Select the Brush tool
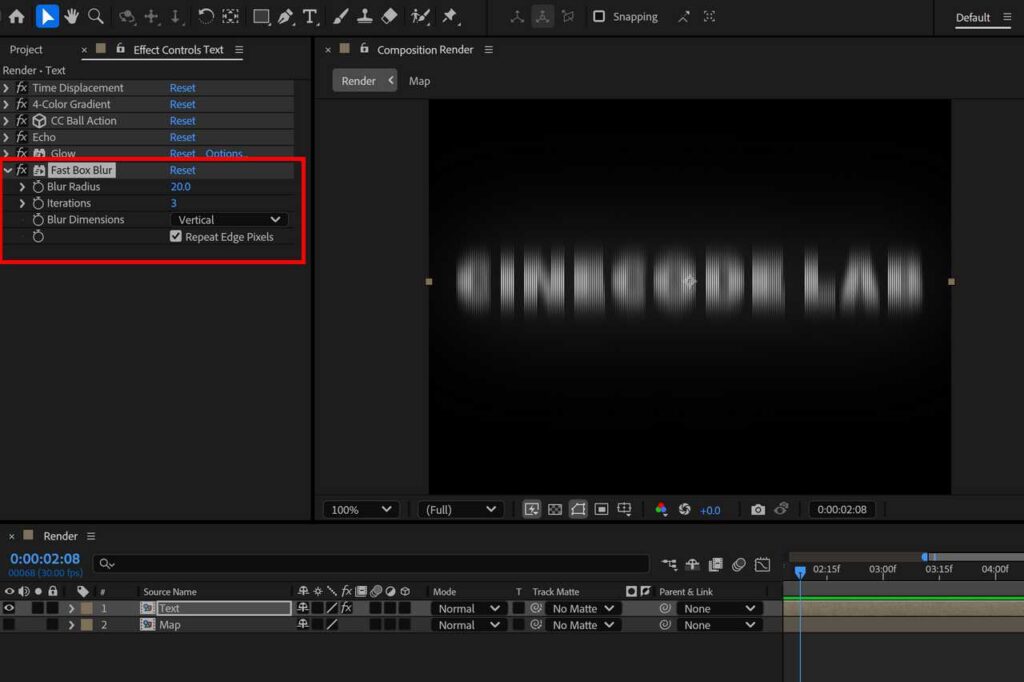This screenshot has width=1024, height=682. [340, 16]
